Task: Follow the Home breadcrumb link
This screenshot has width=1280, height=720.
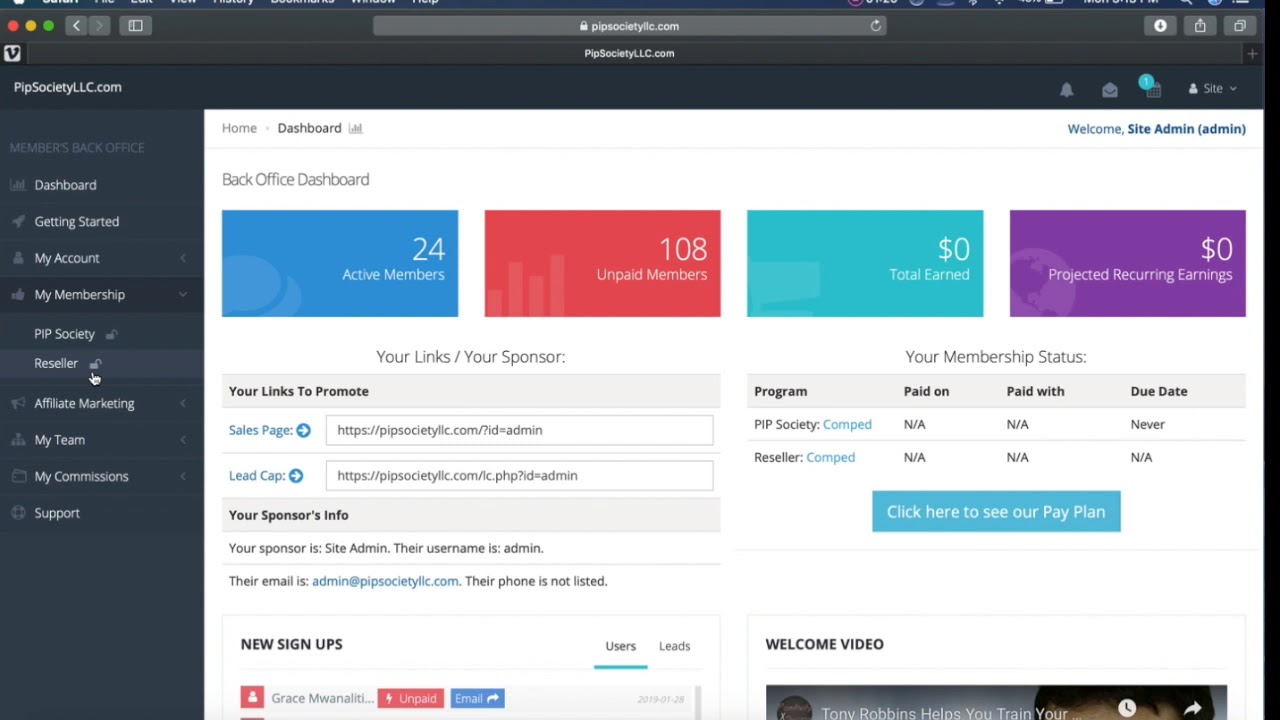Action: [x=239, y=128]
